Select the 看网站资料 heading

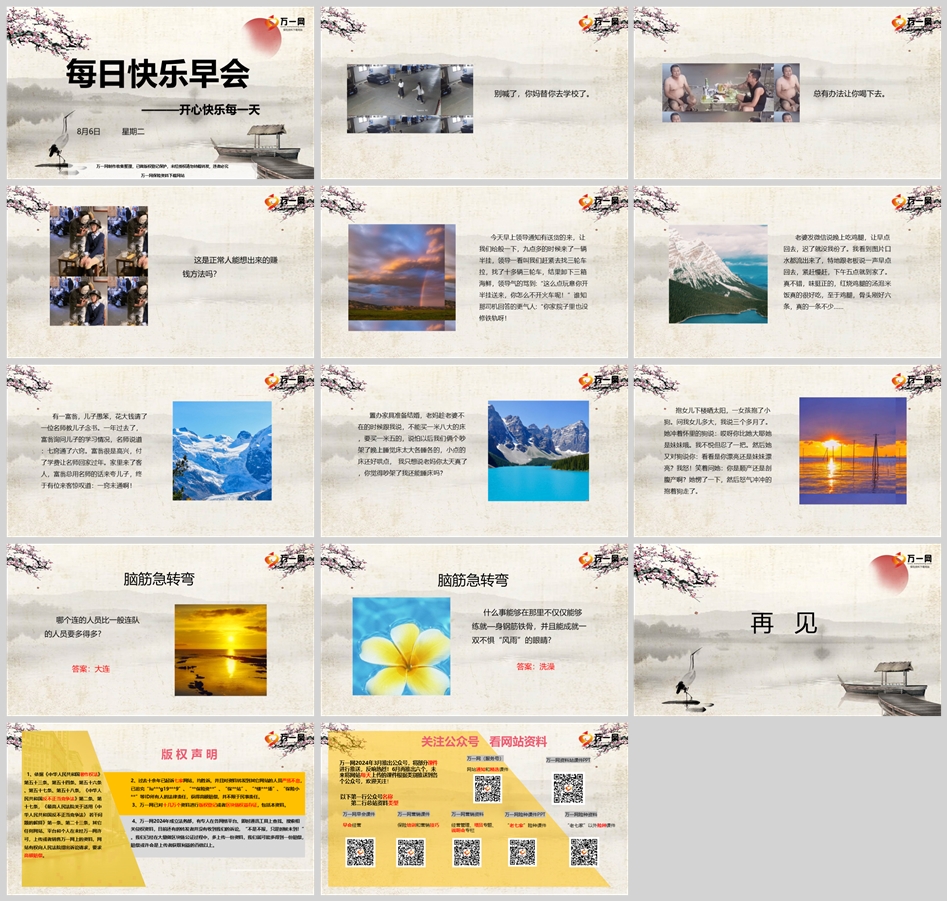coord(518,741)
